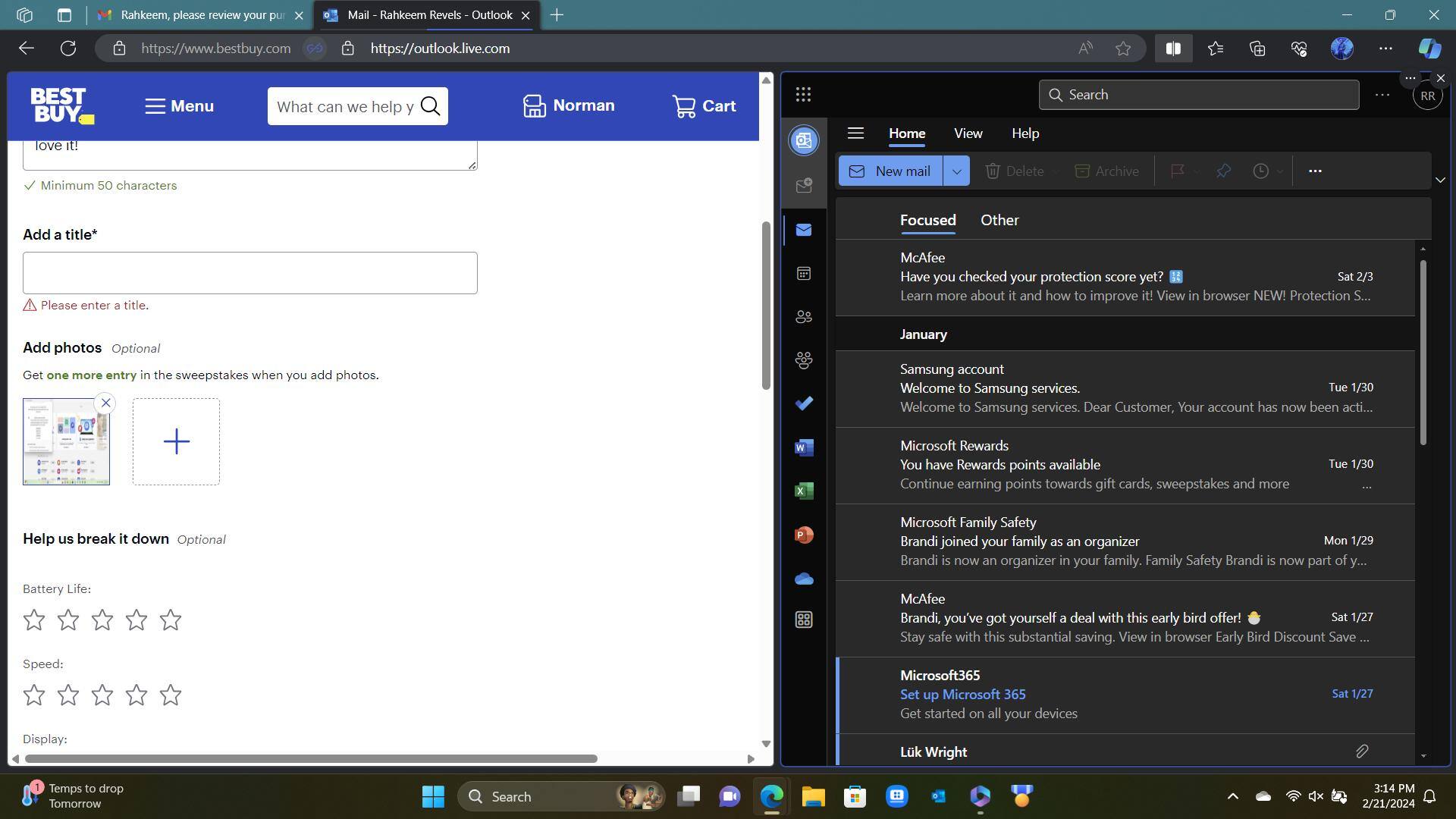Open People contacts icon in Outlook

pos(803,317)
